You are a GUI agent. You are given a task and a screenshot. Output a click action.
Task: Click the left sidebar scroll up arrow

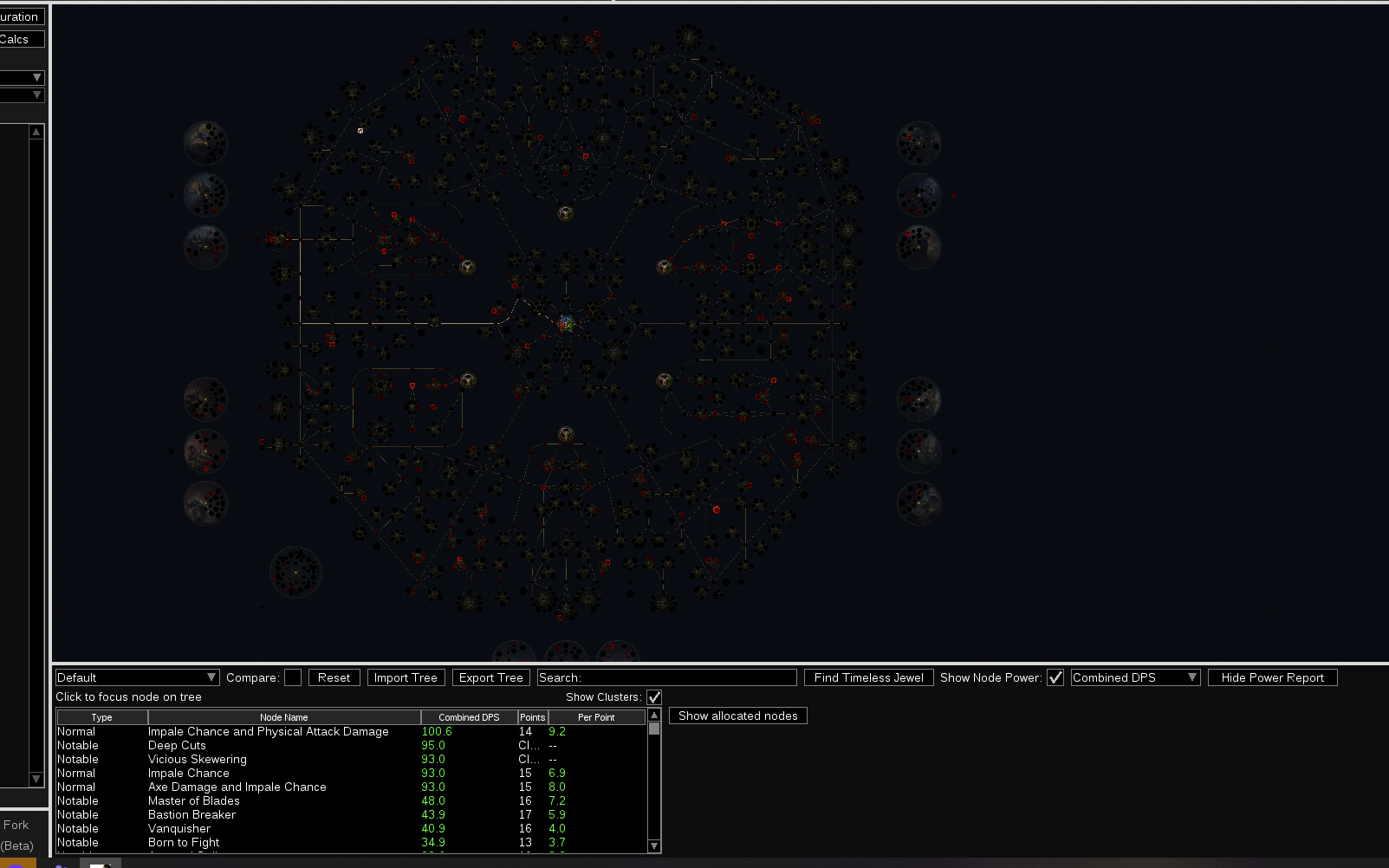coord(36,132)
